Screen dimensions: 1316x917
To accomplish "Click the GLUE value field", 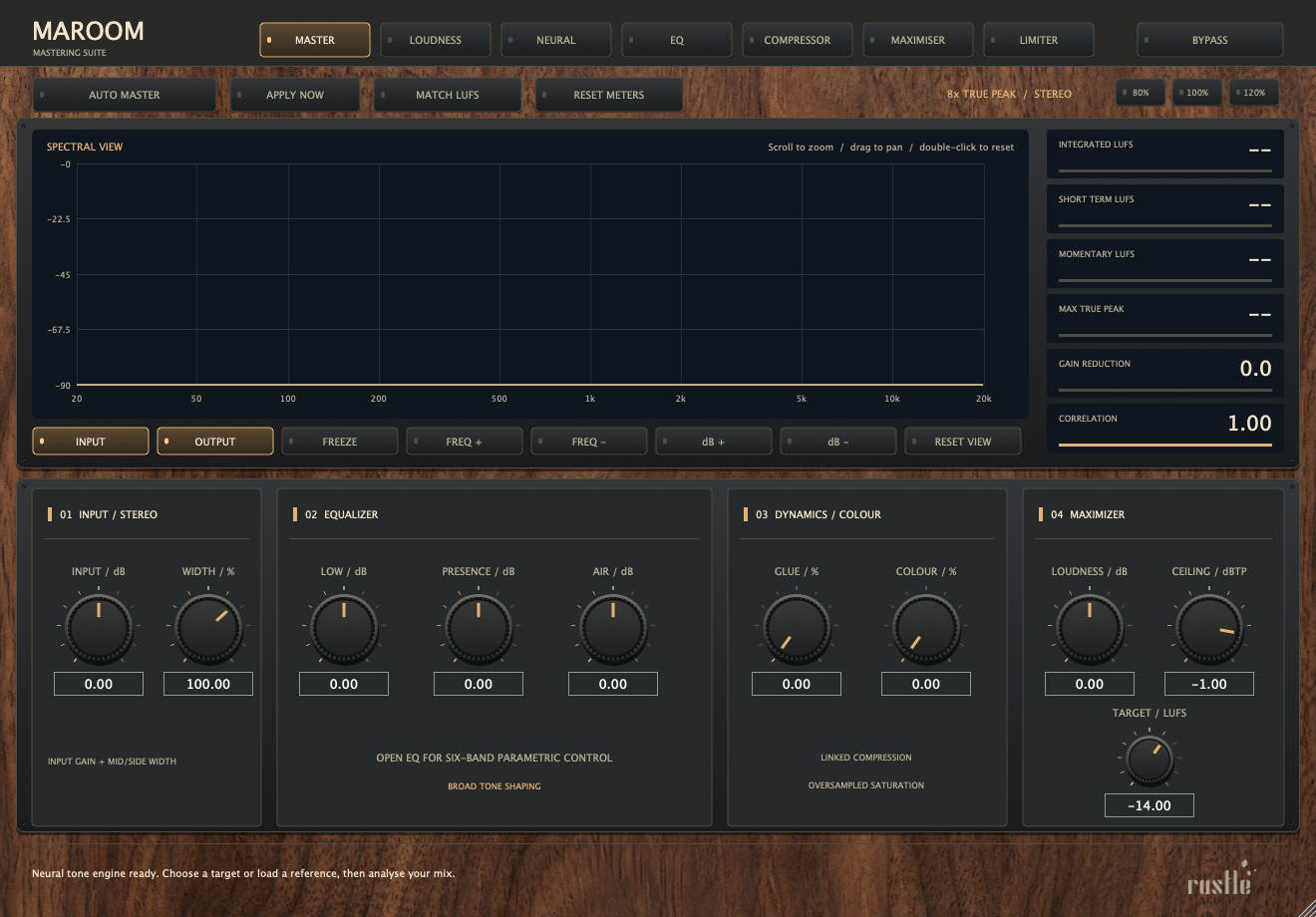I will point(797,684).
